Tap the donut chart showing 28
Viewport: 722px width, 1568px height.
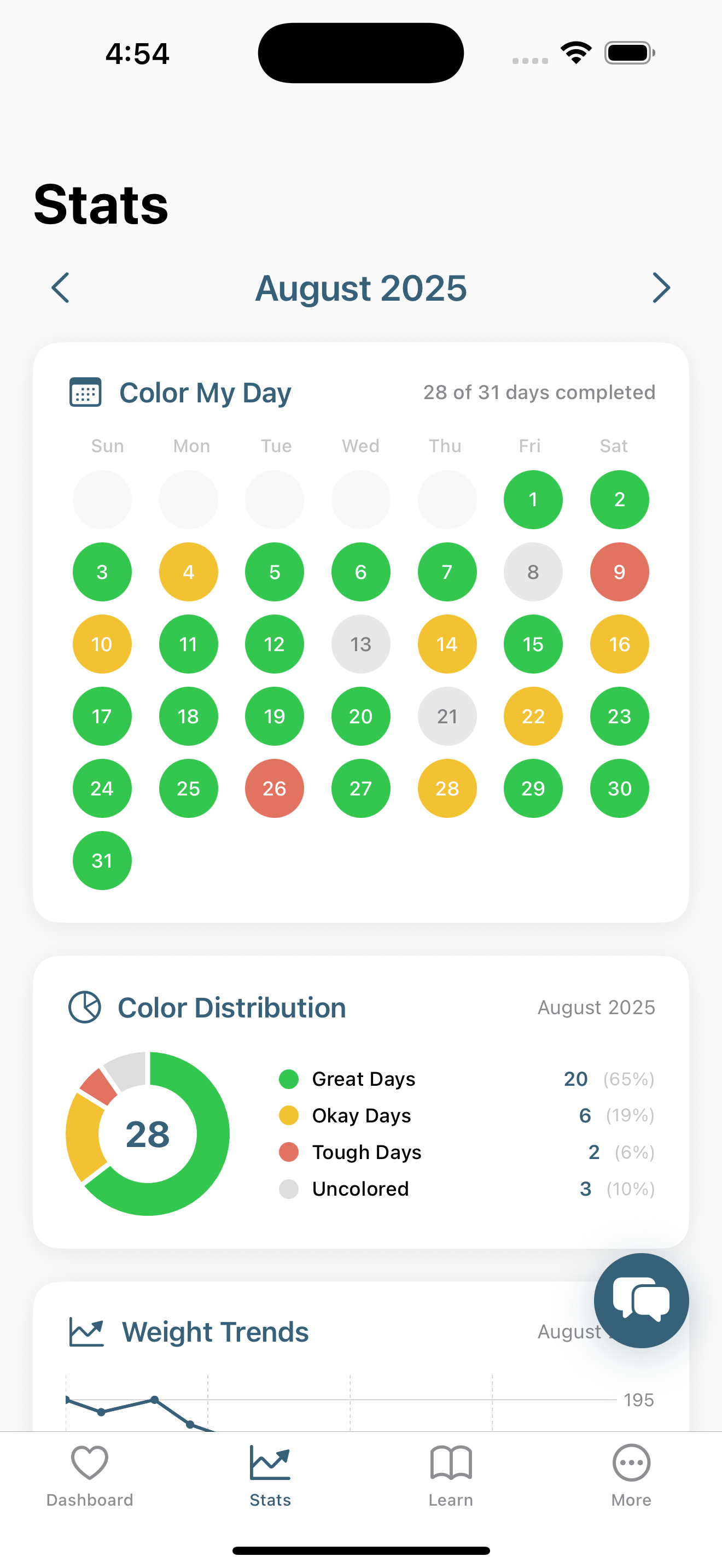coord(148,1133)
